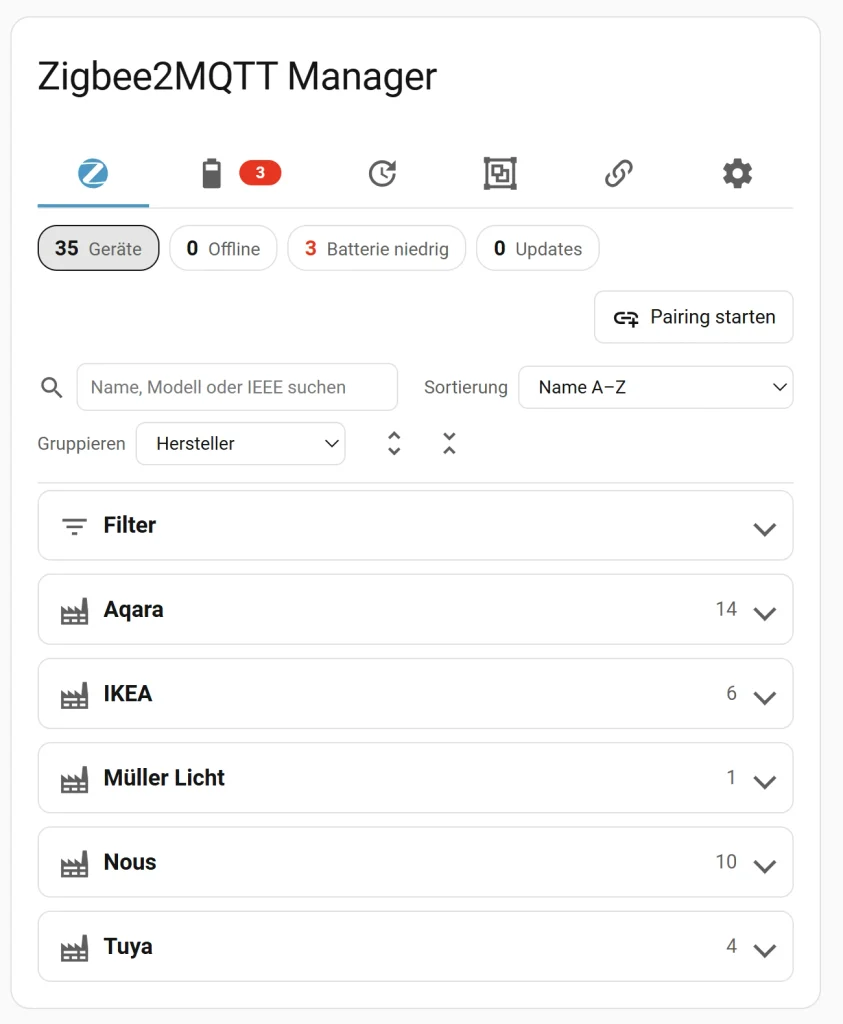Switch to the battery tab
Viewport: 843px width, 1024px height.
coord(212,173)
